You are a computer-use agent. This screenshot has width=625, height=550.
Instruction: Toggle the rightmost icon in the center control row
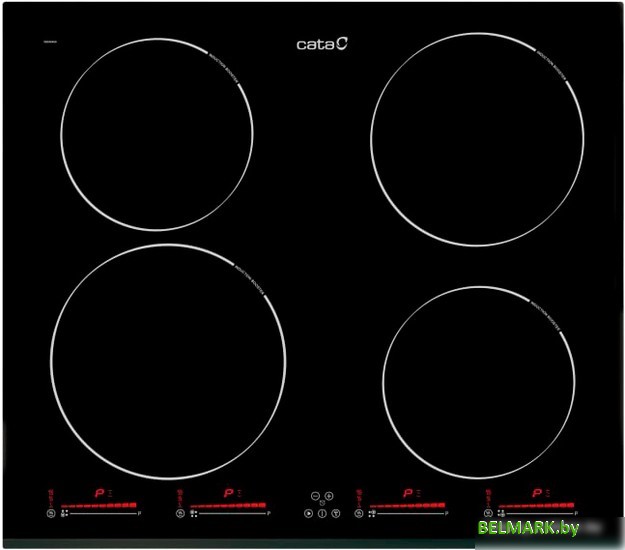(336, 513)
